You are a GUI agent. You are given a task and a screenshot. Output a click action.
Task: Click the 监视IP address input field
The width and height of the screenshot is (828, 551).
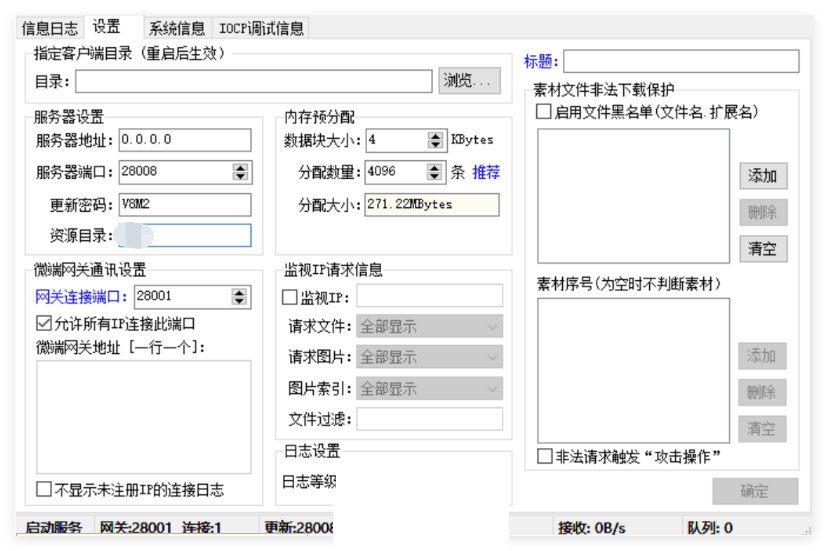[429, 296]
